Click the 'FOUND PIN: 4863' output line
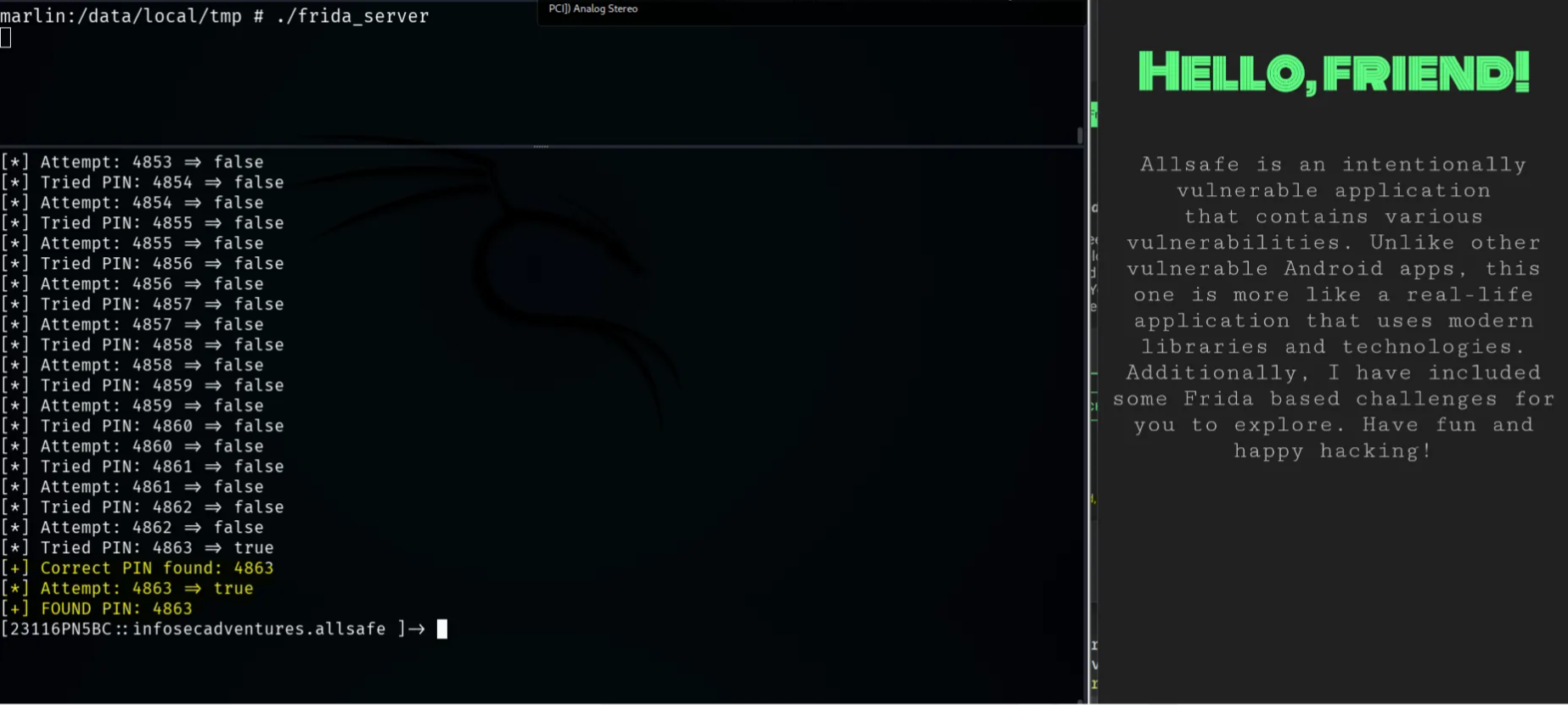The width and height of the screenshot is (1568, 705). click(116, 609)
